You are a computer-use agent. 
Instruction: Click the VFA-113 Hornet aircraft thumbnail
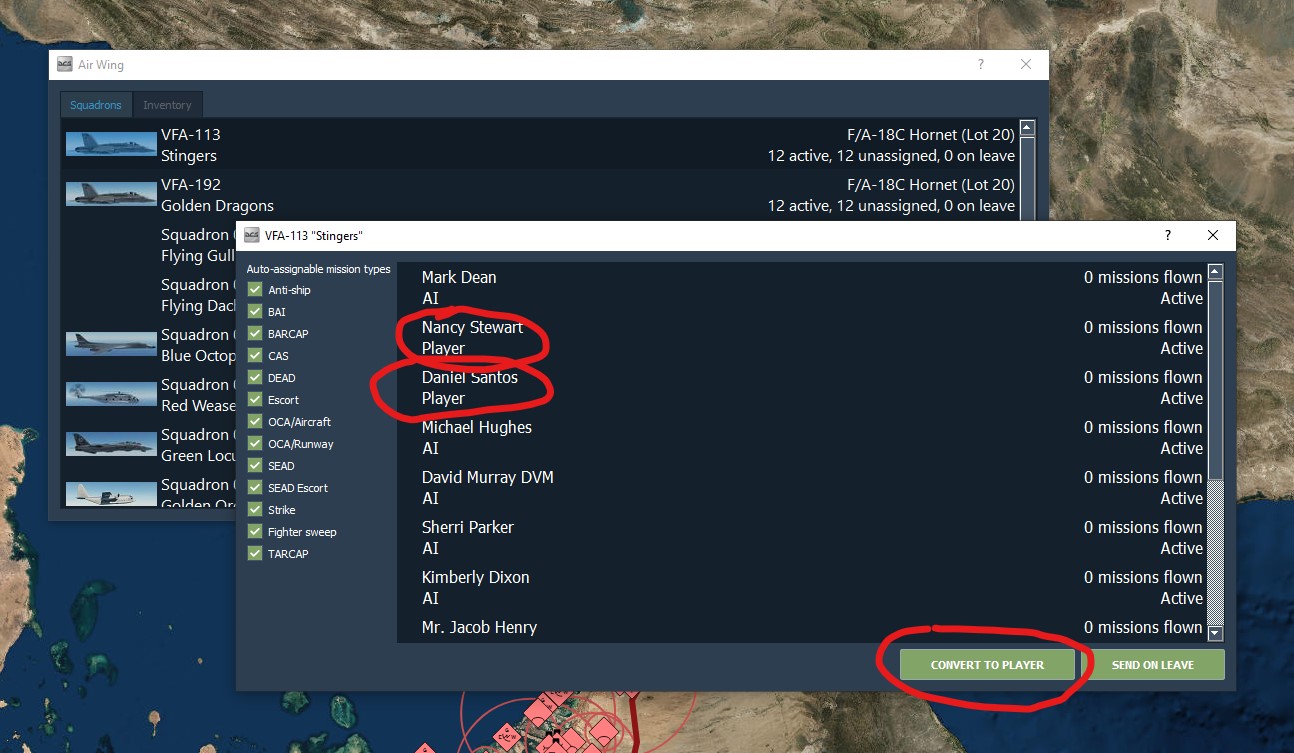pyautogui.click(x=111, y=144)
